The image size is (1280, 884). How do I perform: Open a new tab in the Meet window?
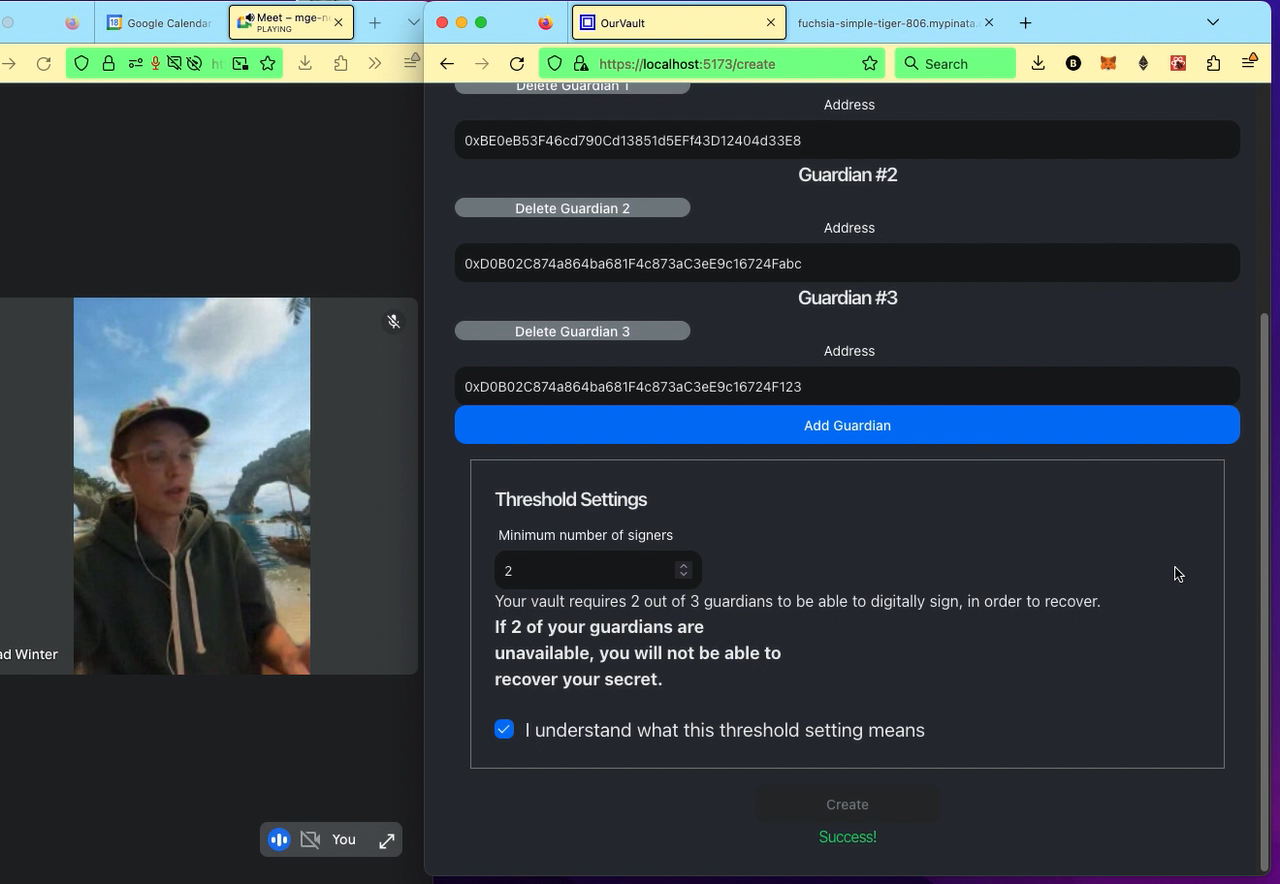click(x=375, y=22)
